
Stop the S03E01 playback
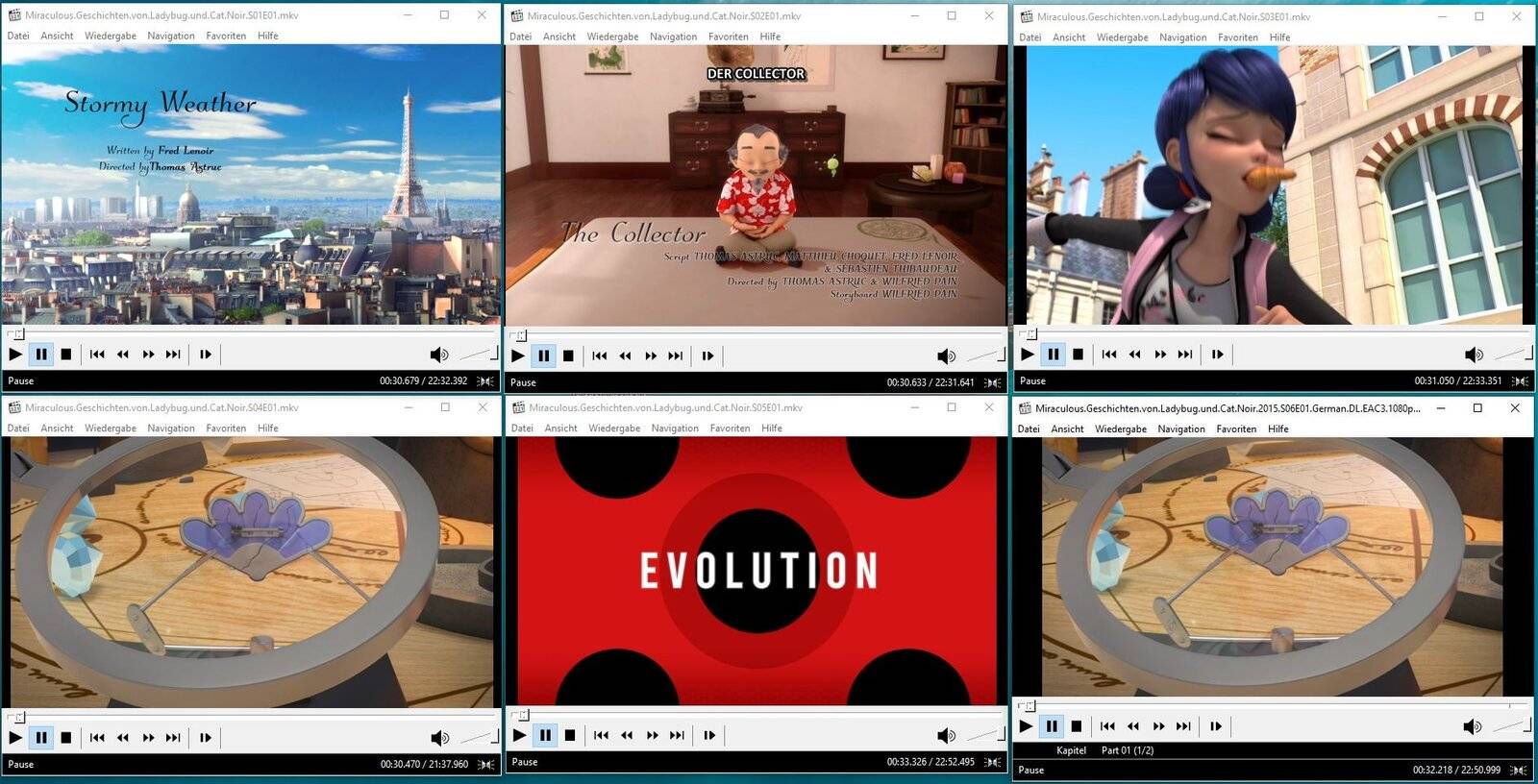1079,355
